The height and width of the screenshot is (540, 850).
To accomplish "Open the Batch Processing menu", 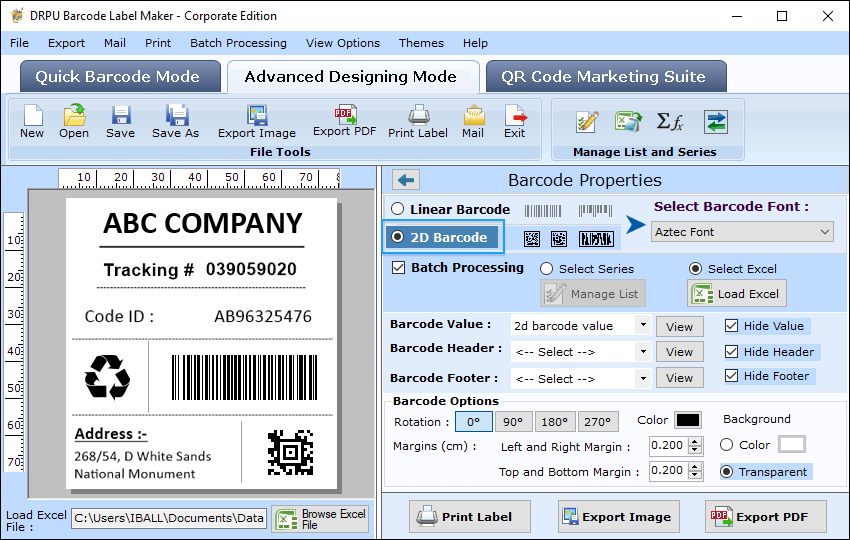I will (x=238, y=43).
